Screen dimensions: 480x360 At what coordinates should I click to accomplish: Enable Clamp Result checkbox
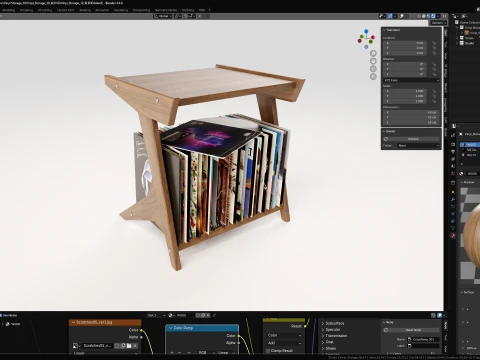(x=268, y=351)
